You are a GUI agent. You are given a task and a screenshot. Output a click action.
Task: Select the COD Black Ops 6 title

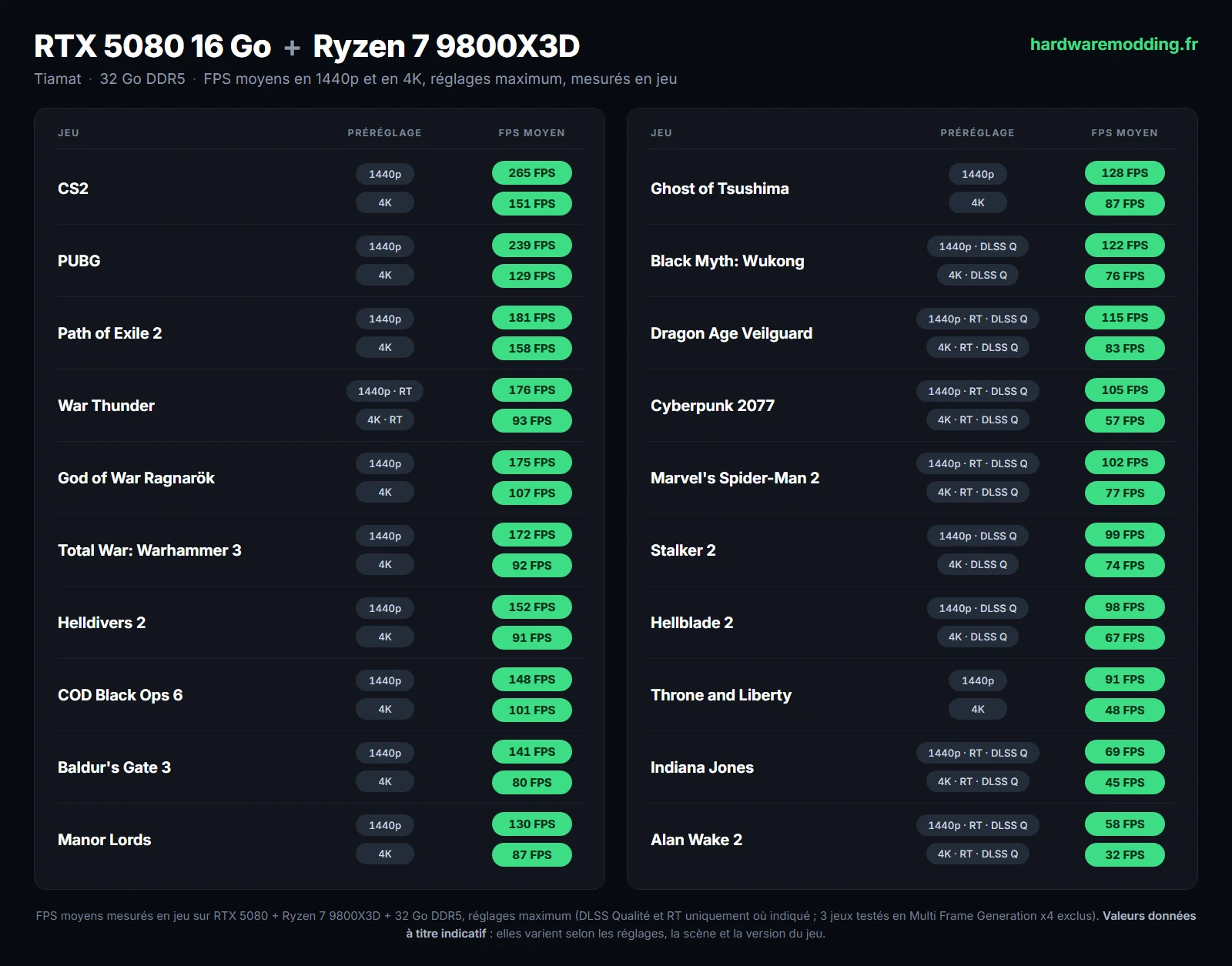click(x=120, y=695)
